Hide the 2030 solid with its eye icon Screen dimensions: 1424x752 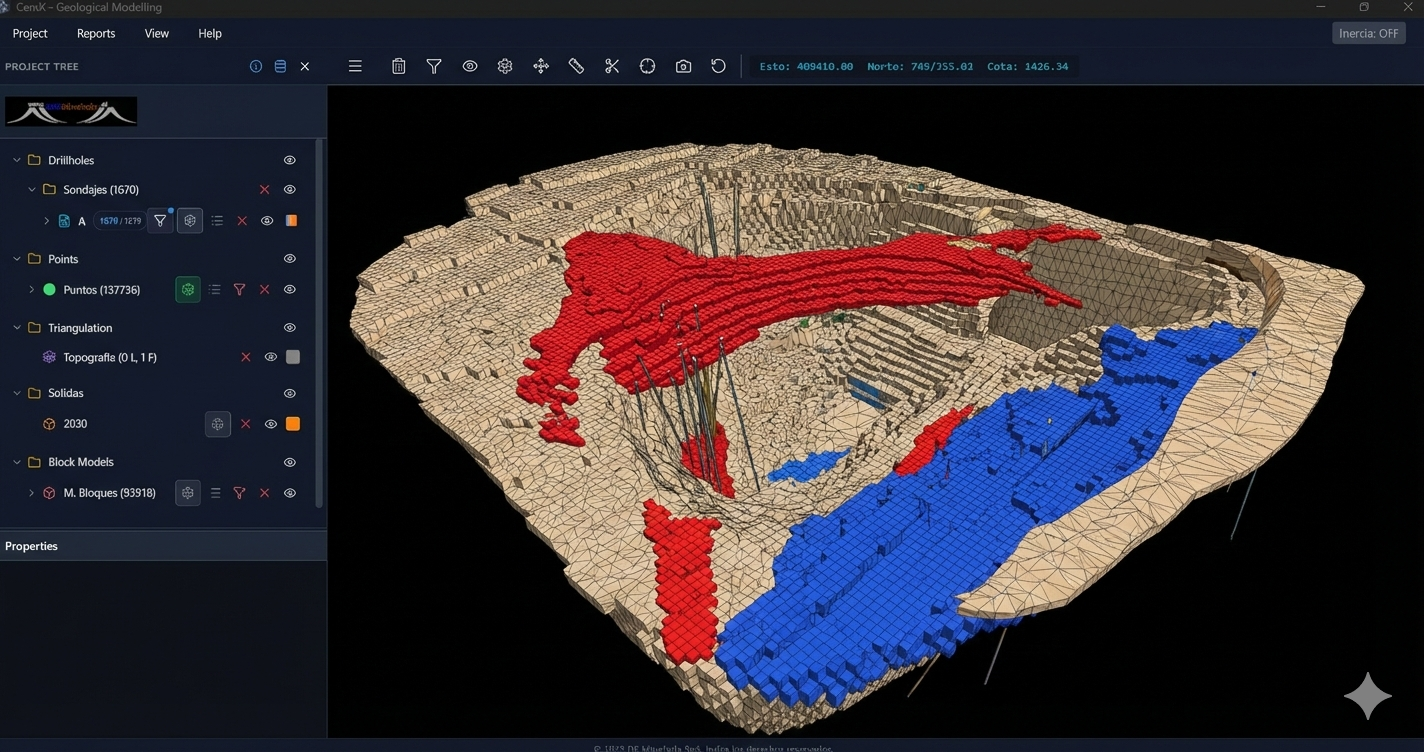point(270,423)
